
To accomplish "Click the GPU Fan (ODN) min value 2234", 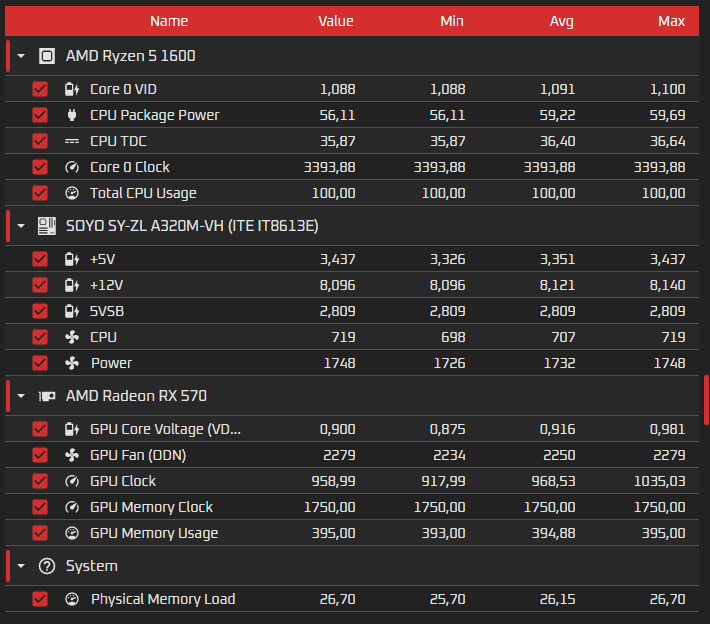I will [x=449, y=455].
